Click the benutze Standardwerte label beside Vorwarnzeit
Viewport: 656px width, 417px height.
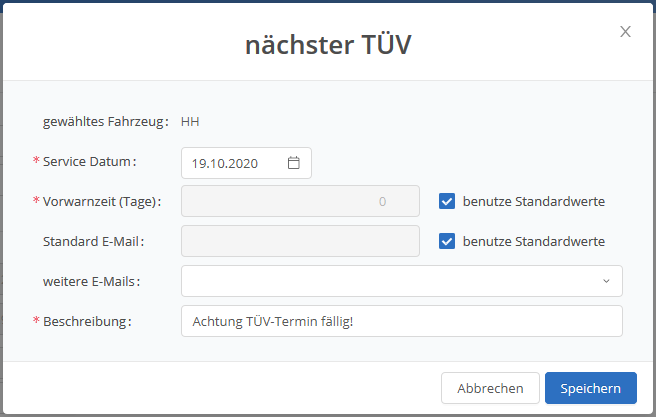click(533, 201)
